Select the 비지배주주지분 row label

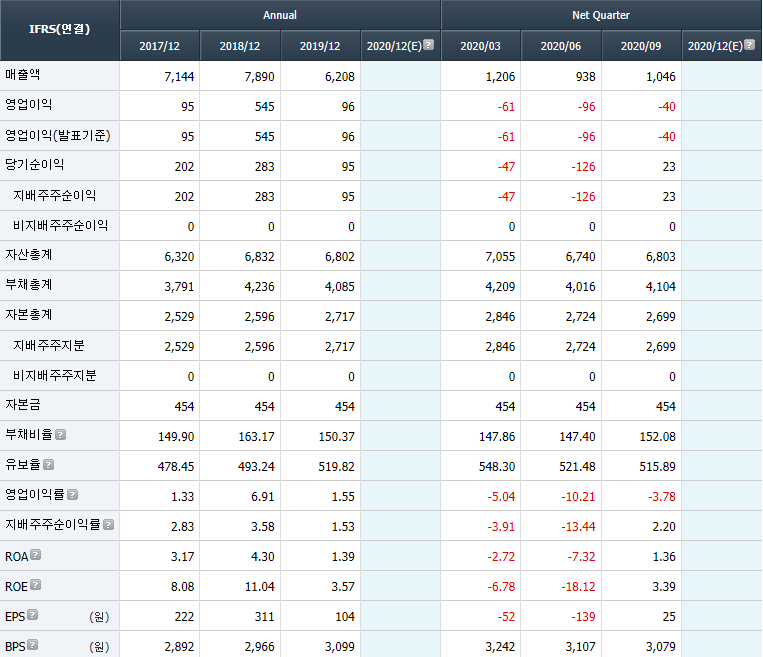[x=54, y=375]
